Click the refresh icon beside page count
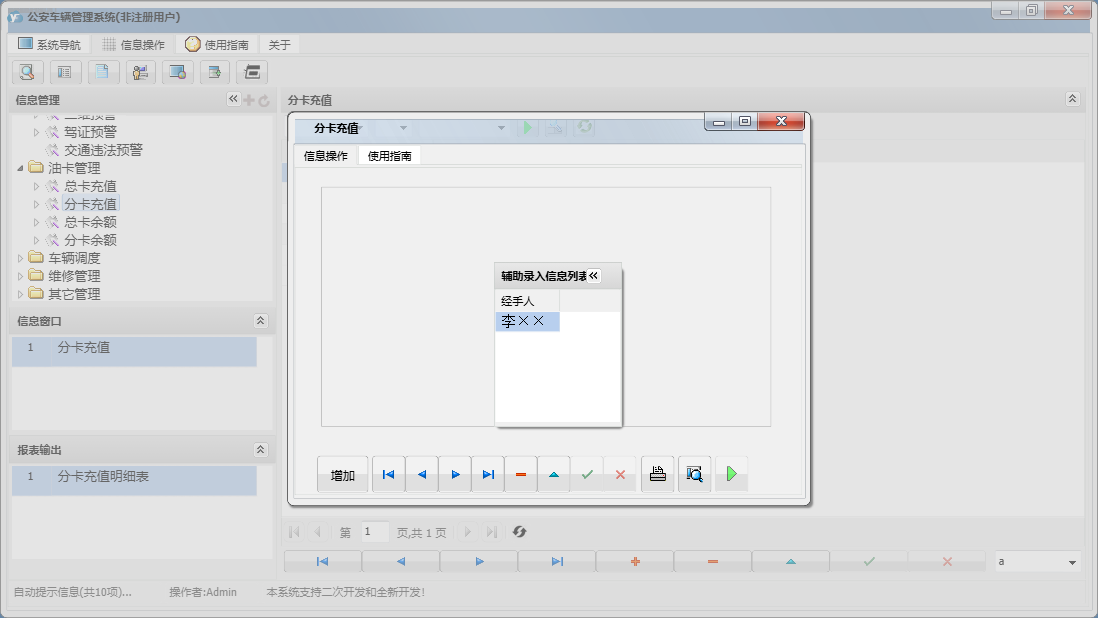Screen dimensions: 1098x618 (519, 532)
